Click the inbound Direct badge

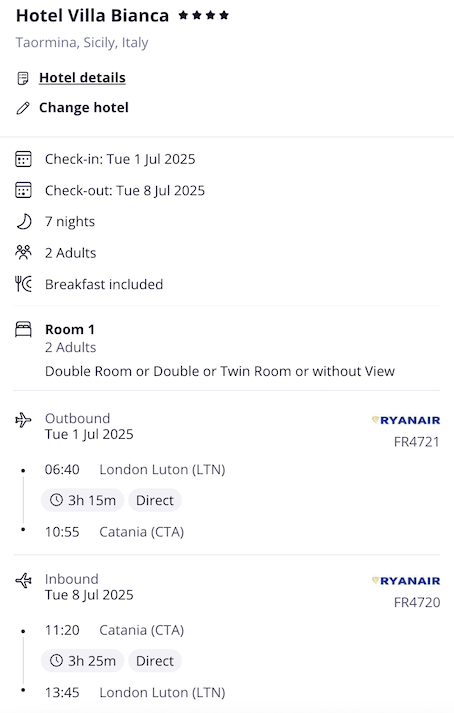[x=155, y=661]
